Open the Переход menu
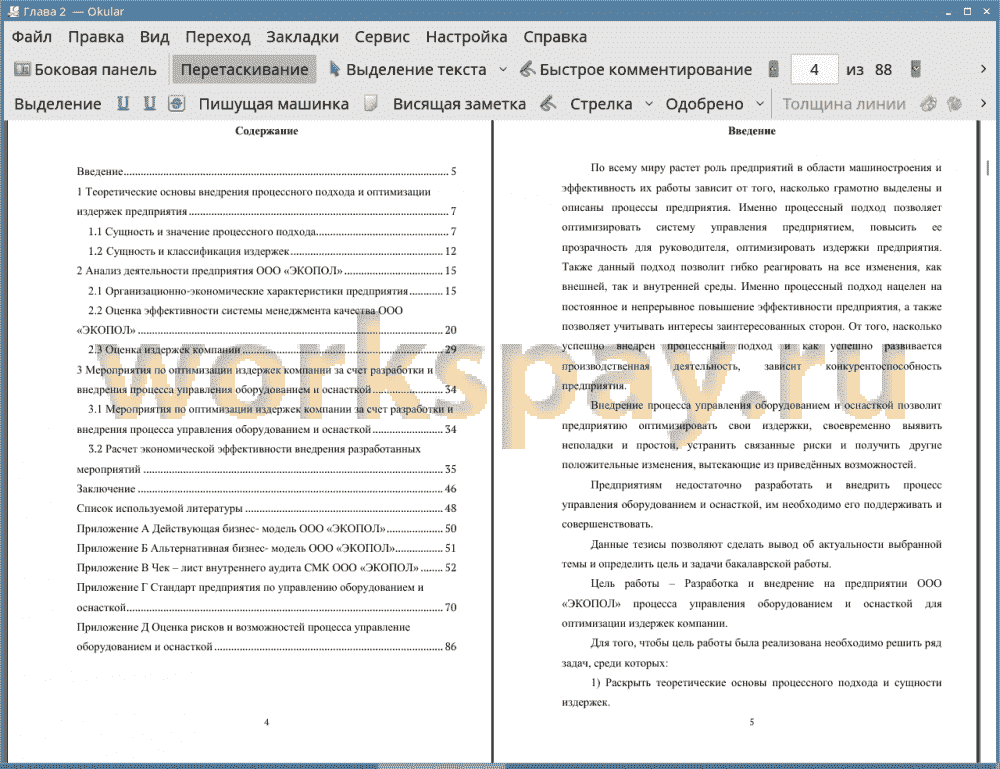This screenshot has width=1000, height=769. click(217, 37)
